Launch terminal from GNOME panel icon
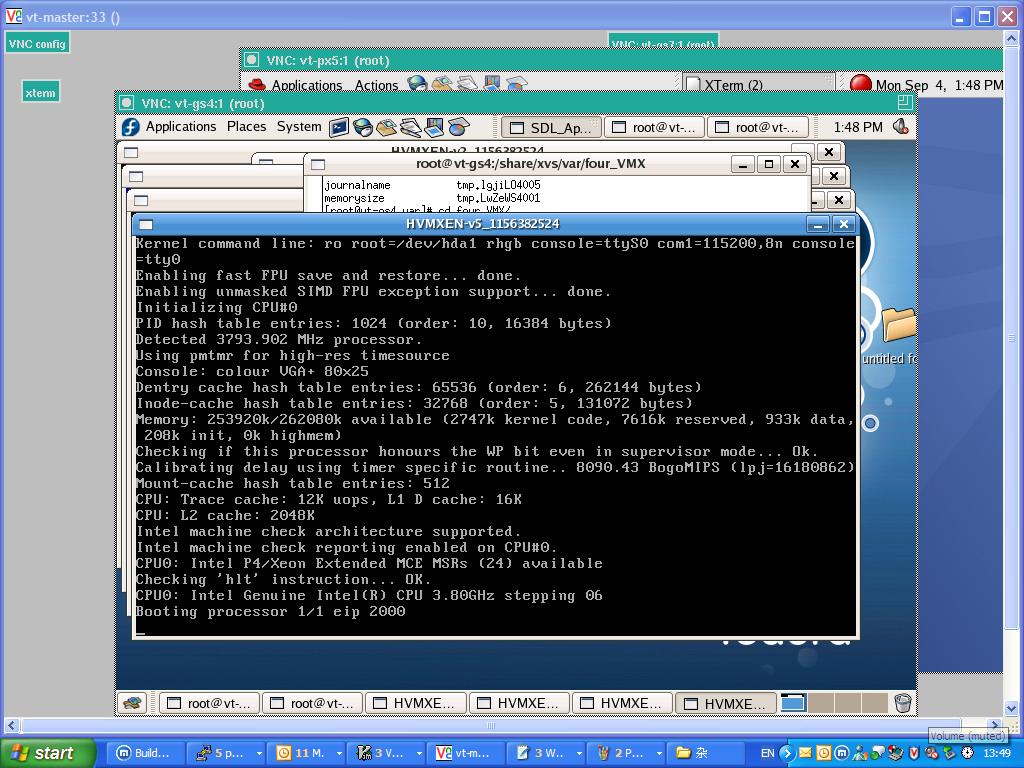The width and height of the screenshot is (1024, 768). [339, 127]
